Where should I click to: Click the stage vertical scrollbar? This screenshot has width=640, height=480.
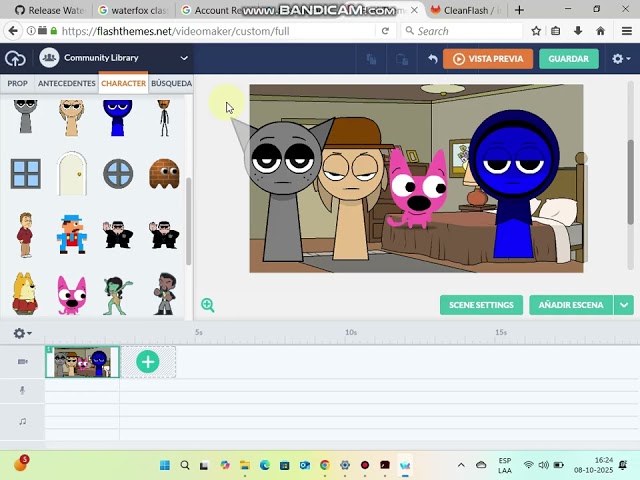[631, 182]
